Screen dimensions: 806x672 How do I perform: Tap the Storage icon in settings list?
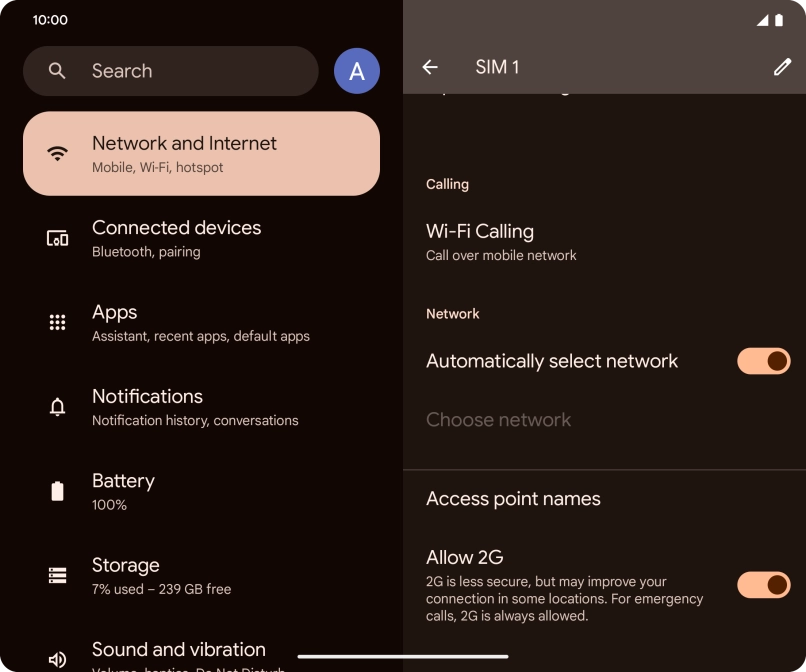click(x=58, y=575)
